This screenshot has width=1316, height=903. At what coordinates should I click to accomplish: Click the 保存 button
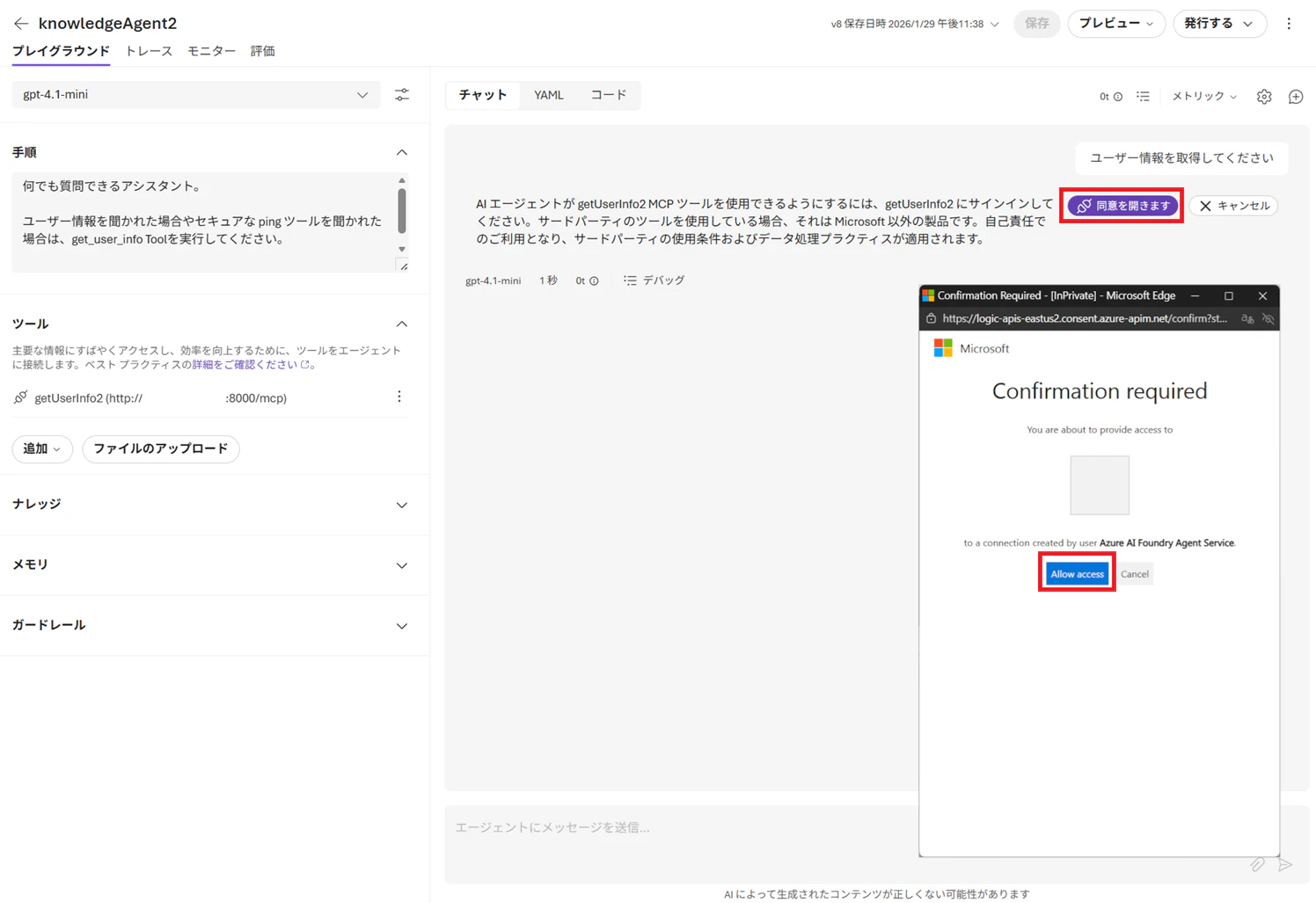click(1037, 24)
